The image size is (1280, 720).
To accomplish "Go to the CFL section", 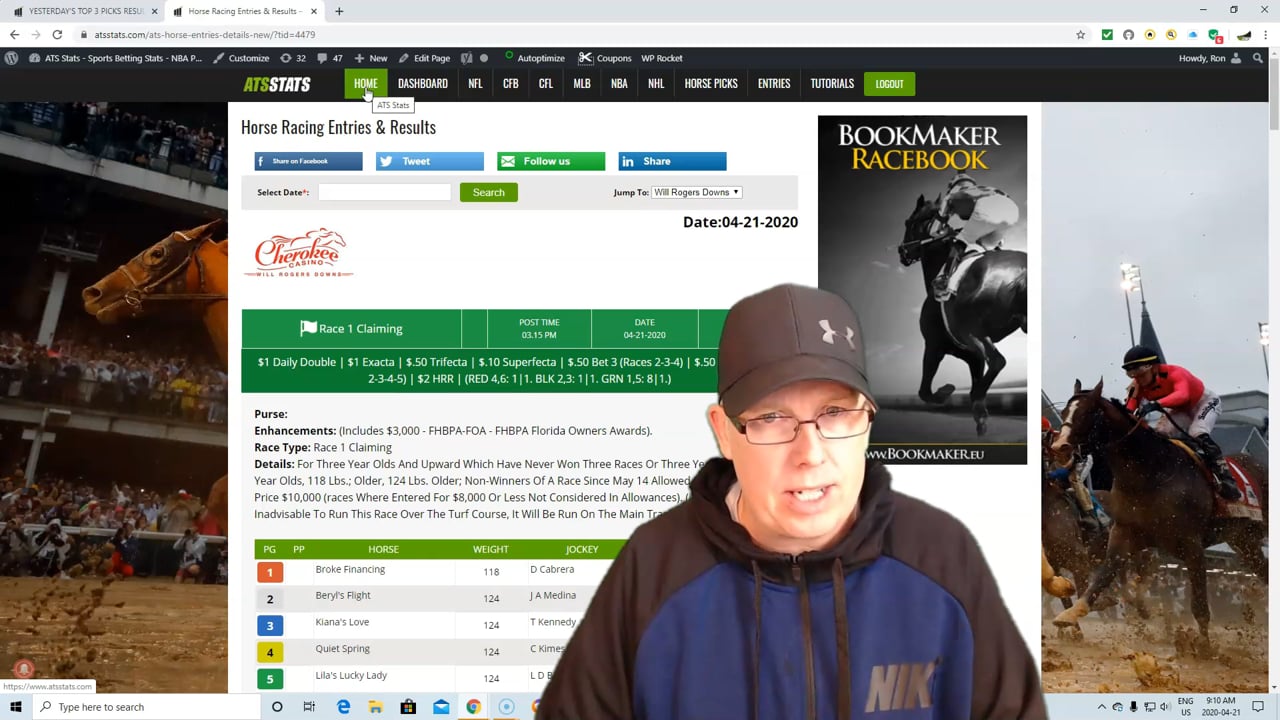I will pyautogui.click(x=546, y=84).
